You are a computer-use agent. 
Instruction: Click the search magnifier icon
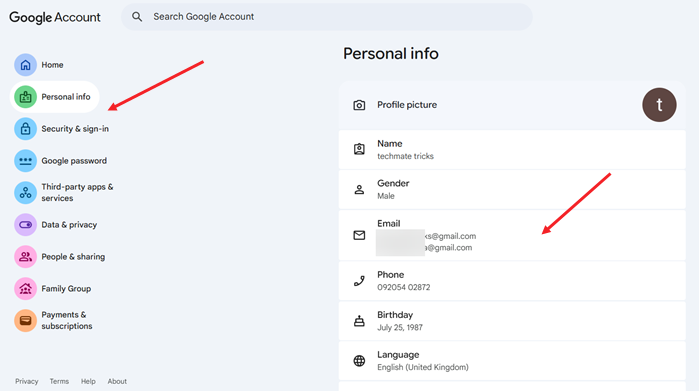(x=137, y=17)
